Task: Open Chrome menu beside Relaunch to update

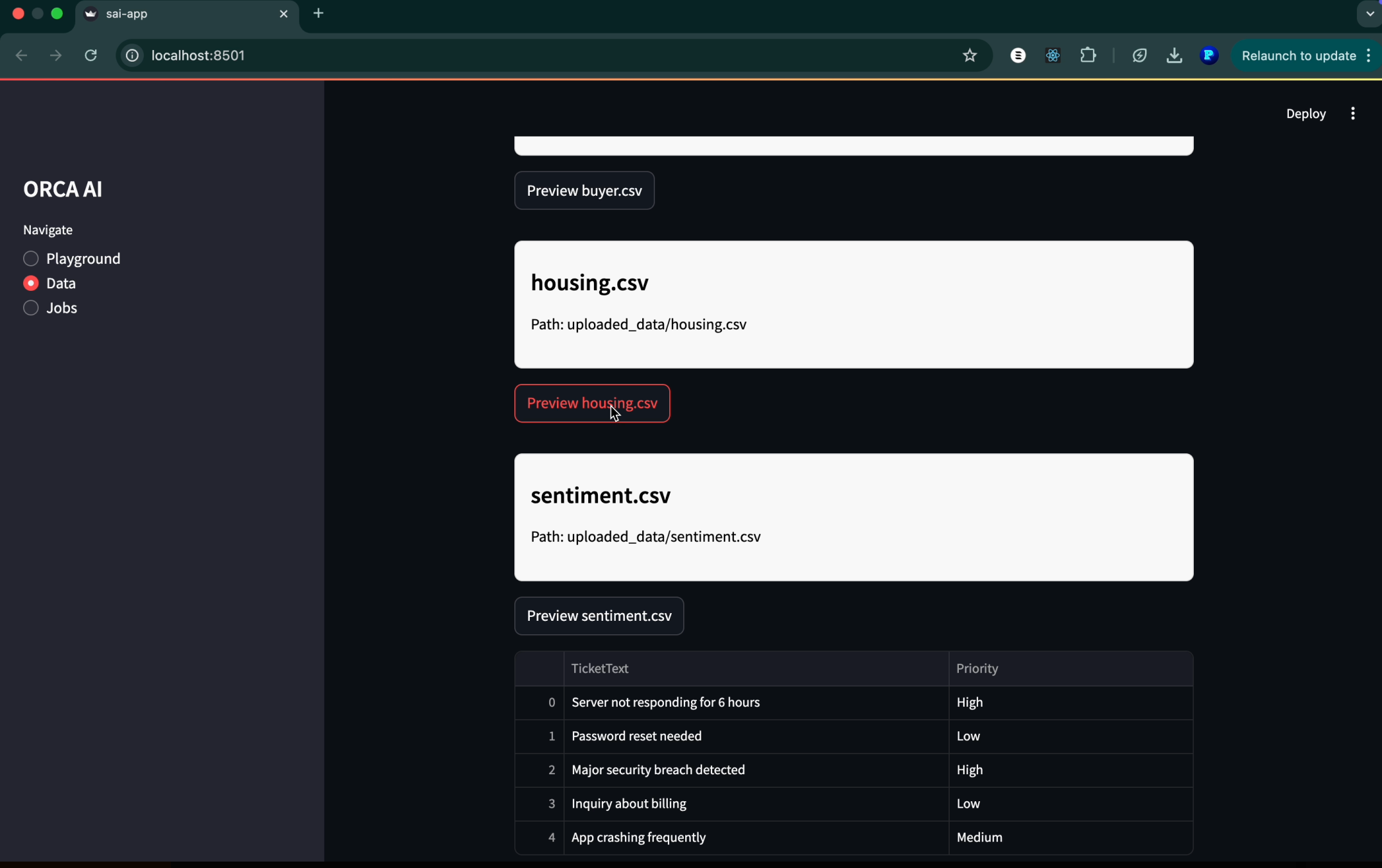Action: click(x=1369, y=56)
